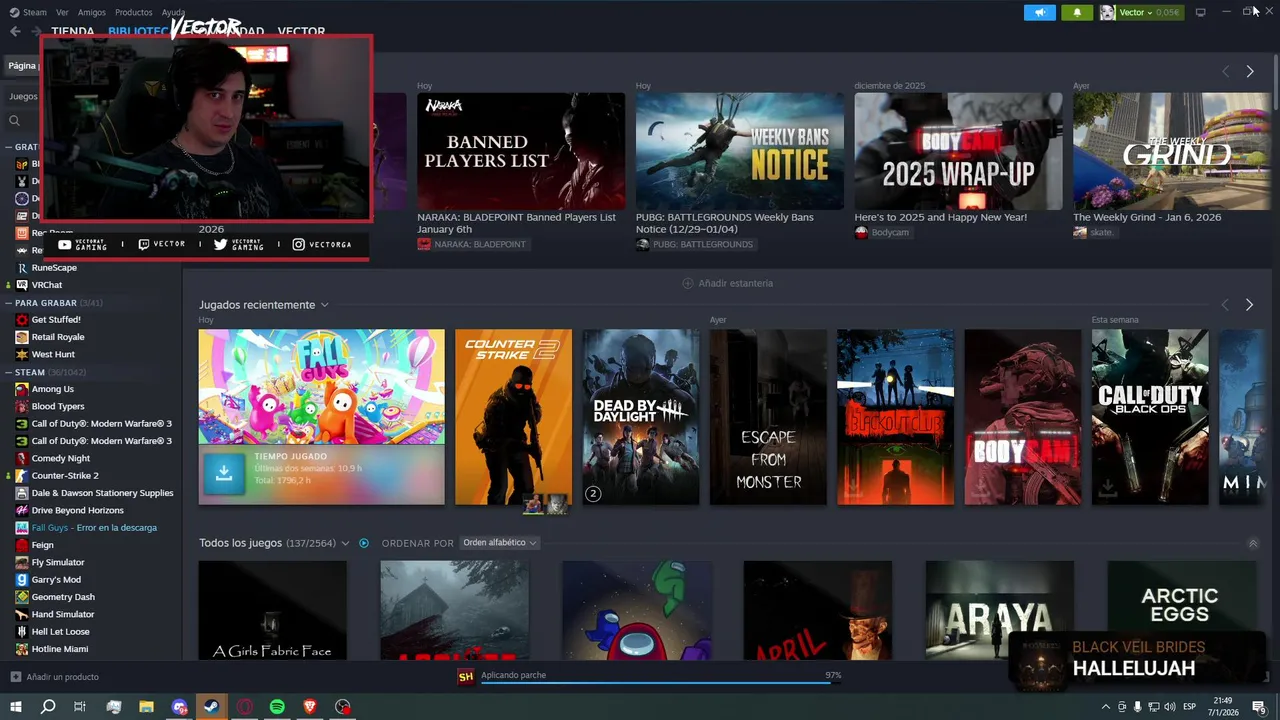Open the Ver menu
1280x720 pixels.
[x=62, y=12]
